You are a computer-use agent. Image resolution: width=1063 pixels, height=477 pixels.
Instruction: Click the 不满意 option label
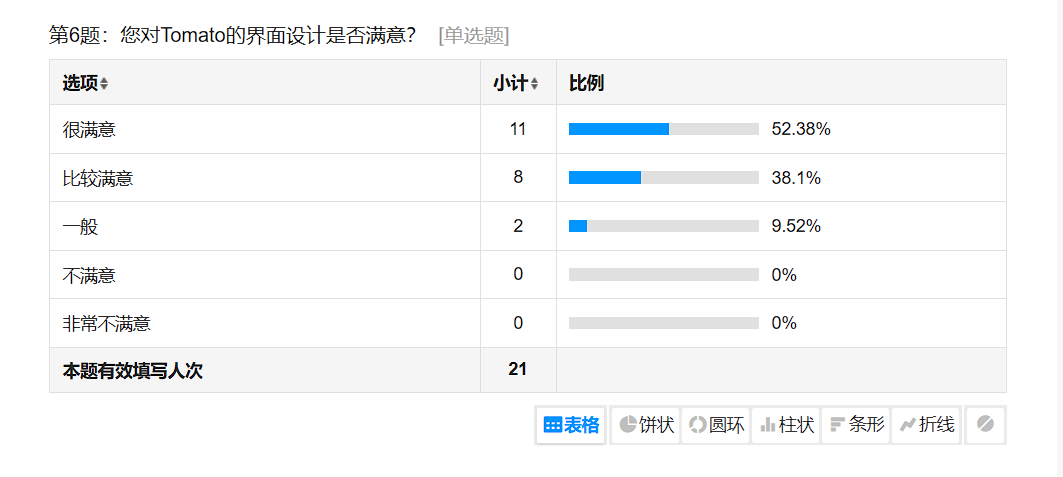pos(90,275)
